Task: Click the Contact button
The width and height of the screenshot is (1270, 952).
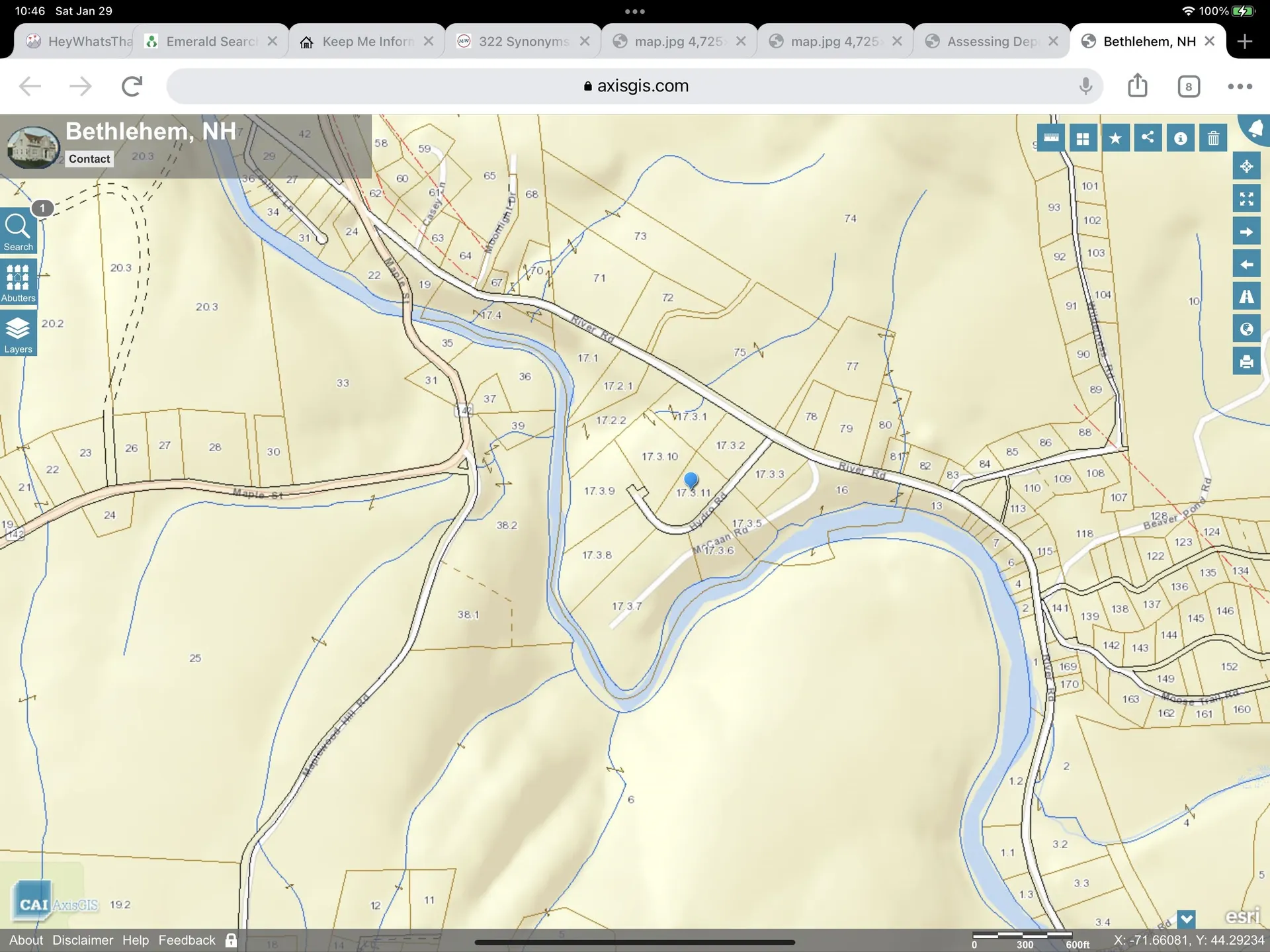Action: point(89,159)
